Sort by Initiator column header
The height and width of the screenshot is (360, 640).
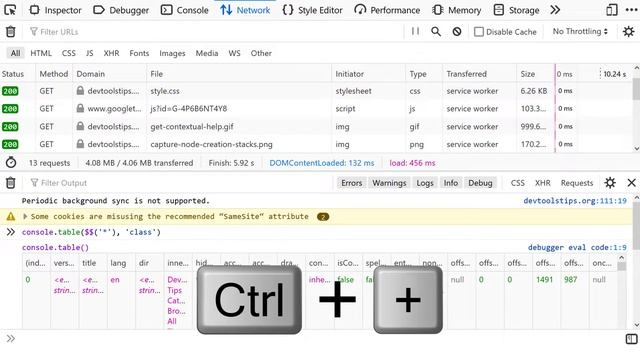coord(368,74)
